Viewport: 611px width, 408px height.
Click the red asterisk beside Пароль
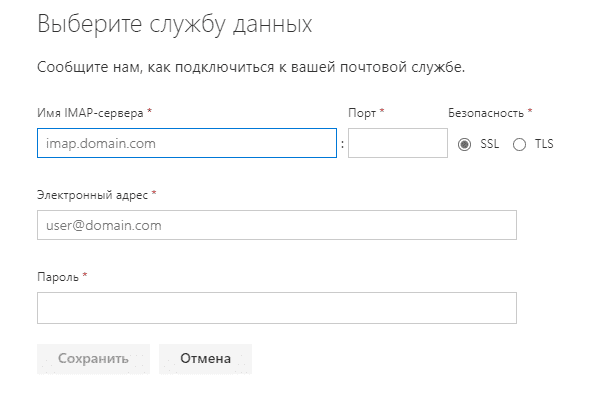[85, 275]
